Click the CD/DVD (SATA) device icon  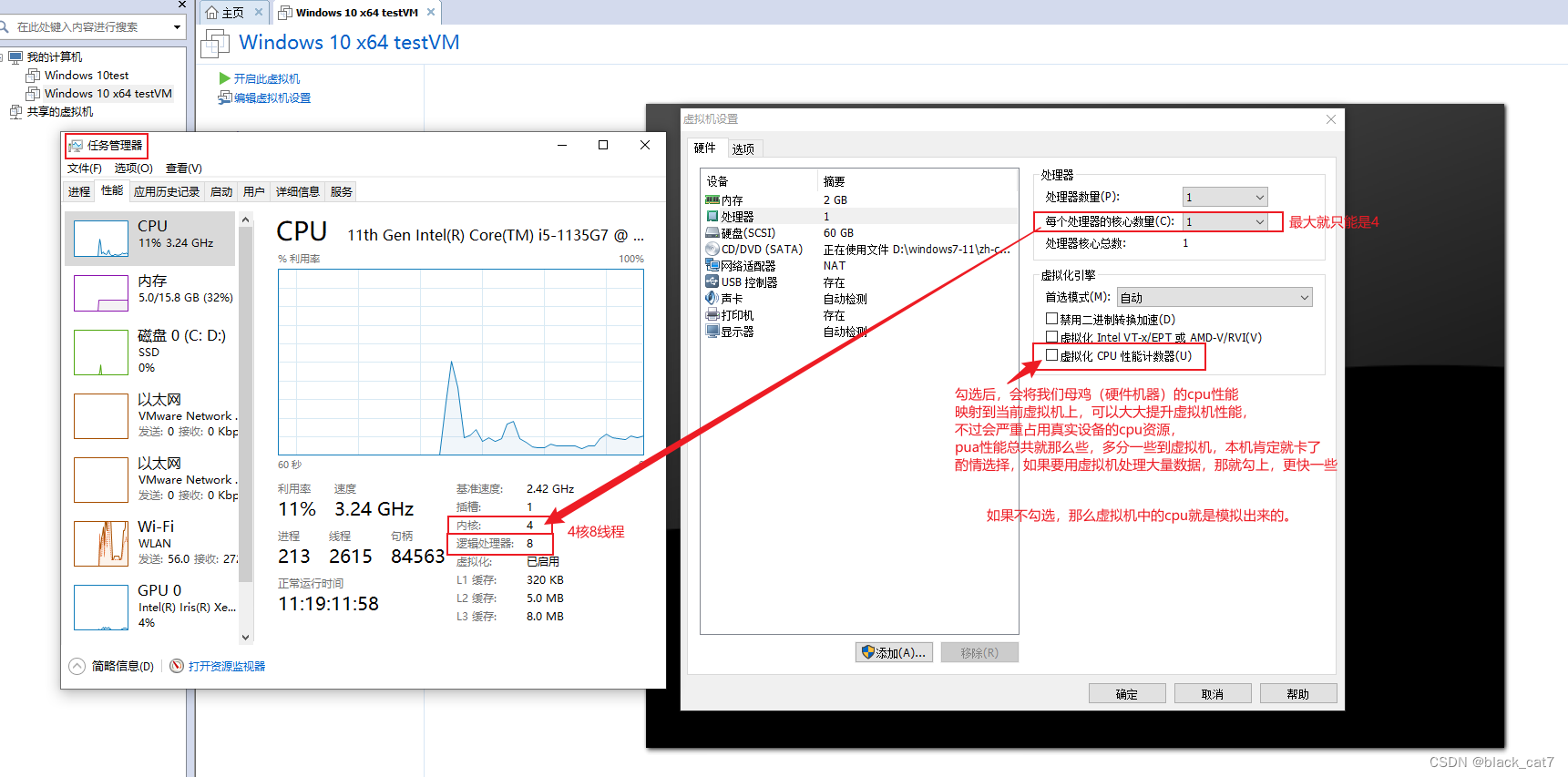tap(712, 249)
